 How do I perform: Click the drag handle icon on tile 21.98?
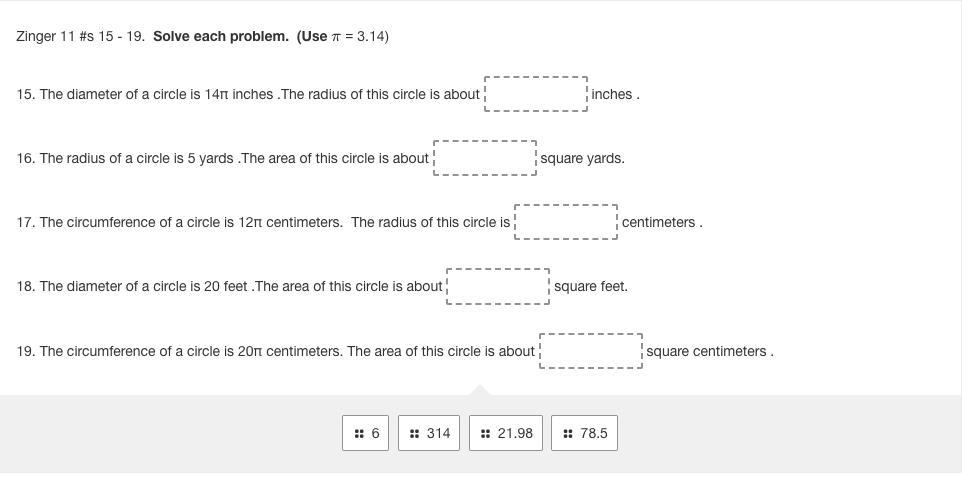tap(486, 434)
